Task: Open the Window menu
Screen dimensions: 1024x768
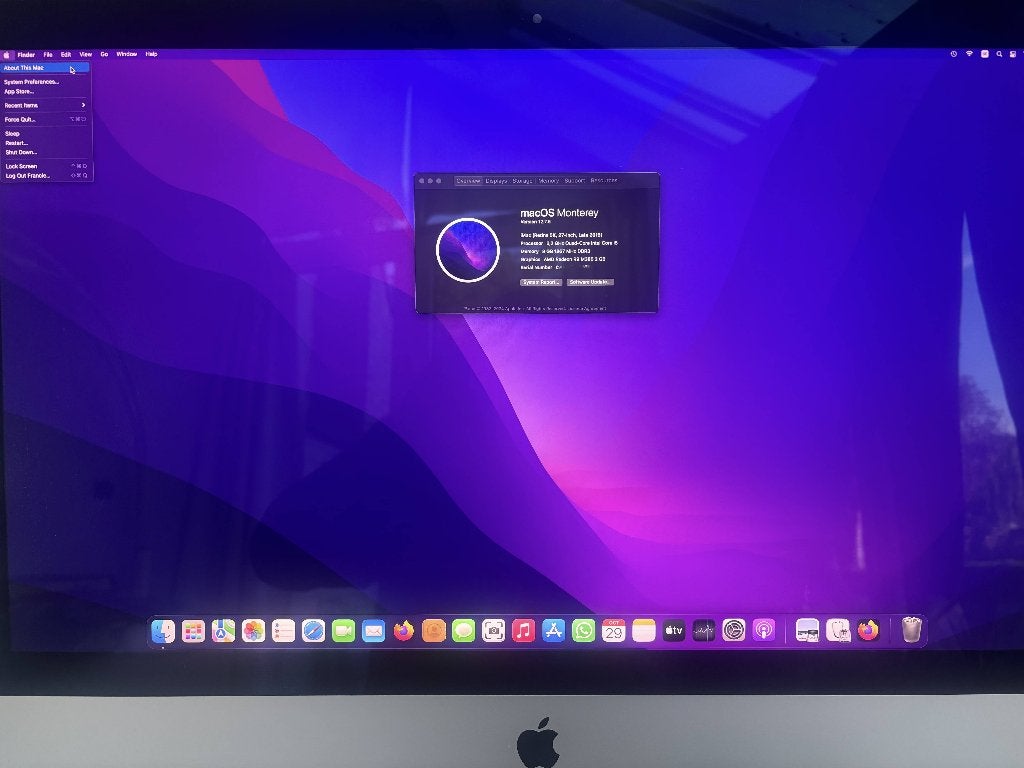Action: (x=127, y=54)
